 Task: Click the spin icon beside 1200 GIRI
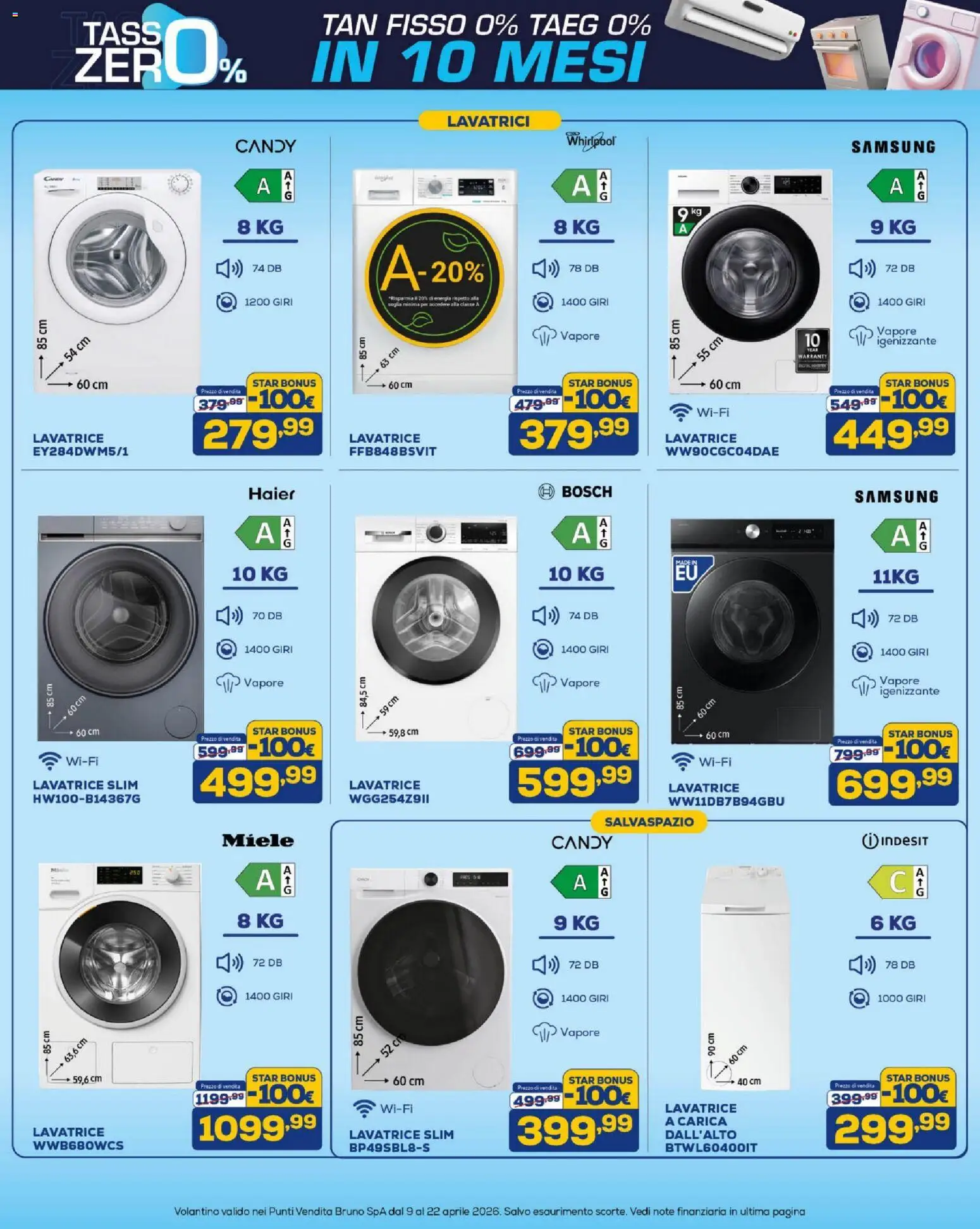(226, 302)
